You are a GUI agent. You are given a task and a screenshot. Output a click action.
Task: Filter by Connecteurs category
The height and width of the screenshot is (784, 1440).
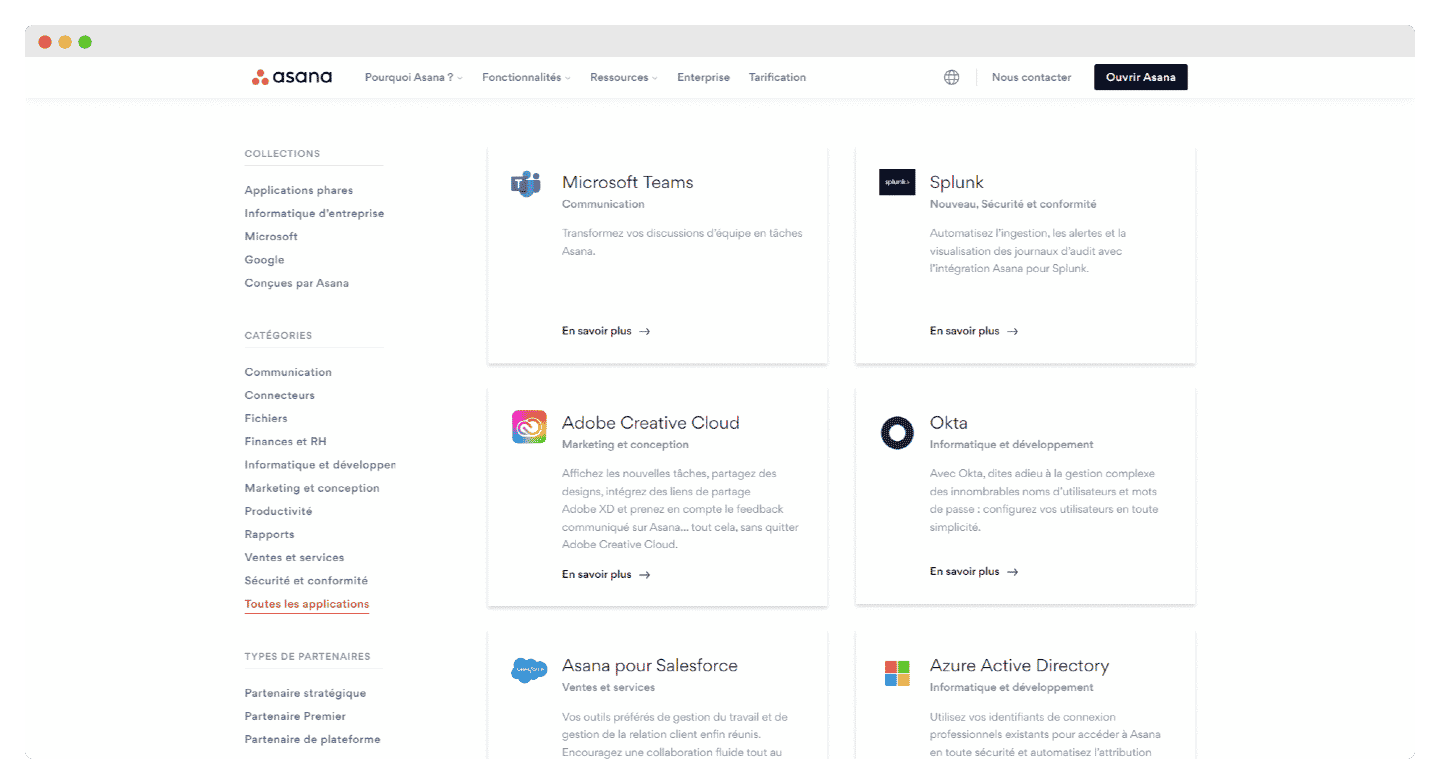point(280,395)
